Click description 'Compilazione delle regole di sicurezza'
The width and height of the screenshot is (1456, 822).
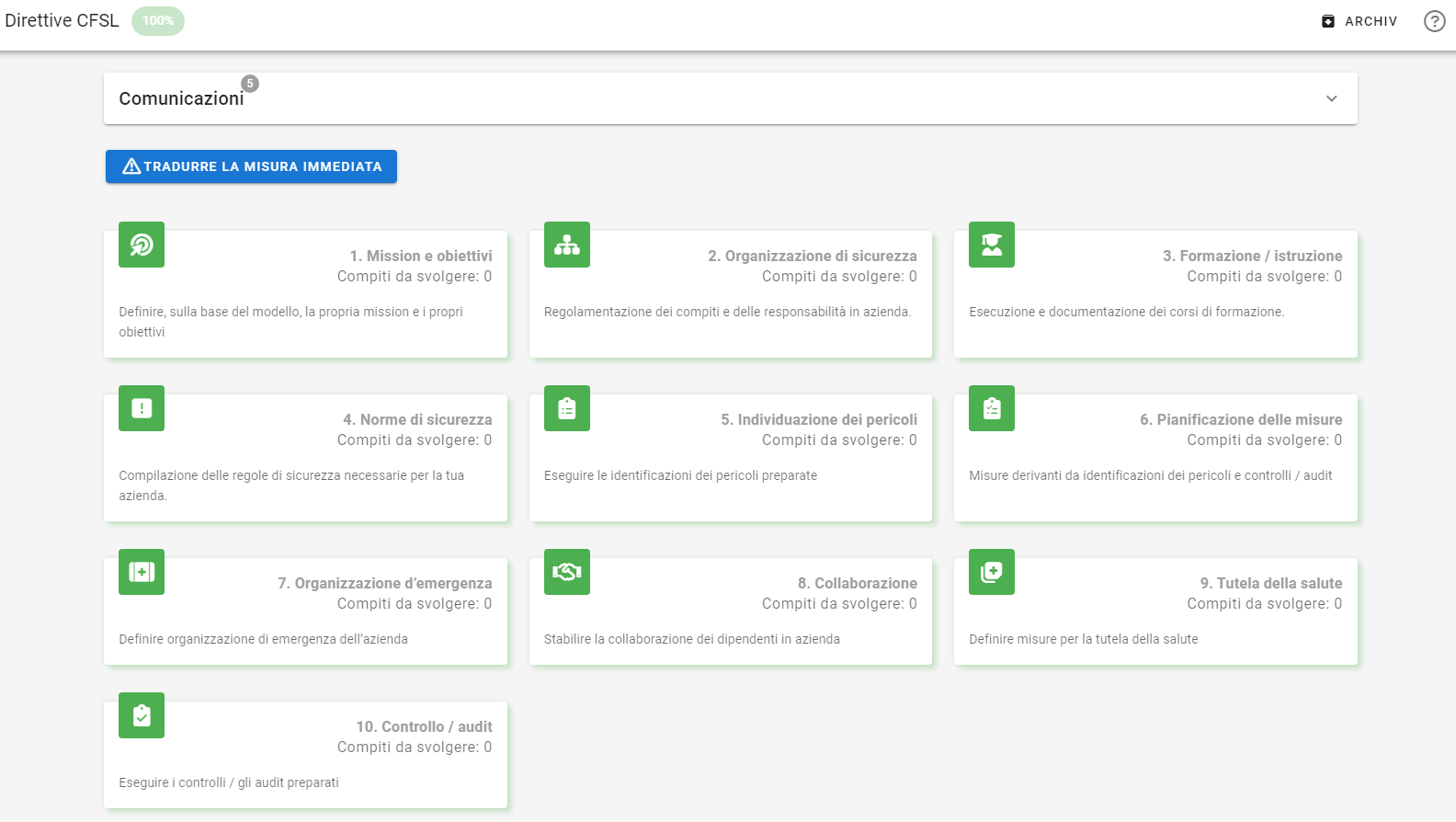(291, 485)
